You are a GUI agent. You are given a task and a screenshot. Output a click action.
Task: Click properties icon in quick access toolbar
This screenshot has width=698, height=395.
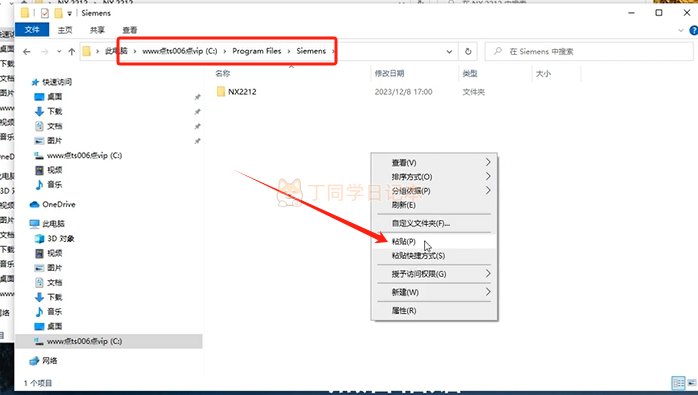(45, 13)
